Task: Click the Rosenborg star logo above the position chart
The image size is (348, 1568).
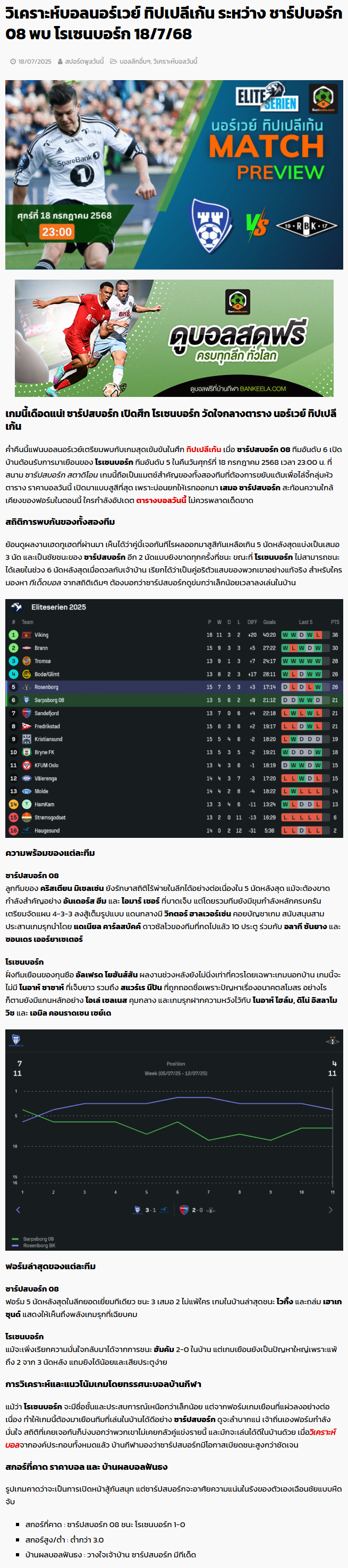Action: [332, 1040]
